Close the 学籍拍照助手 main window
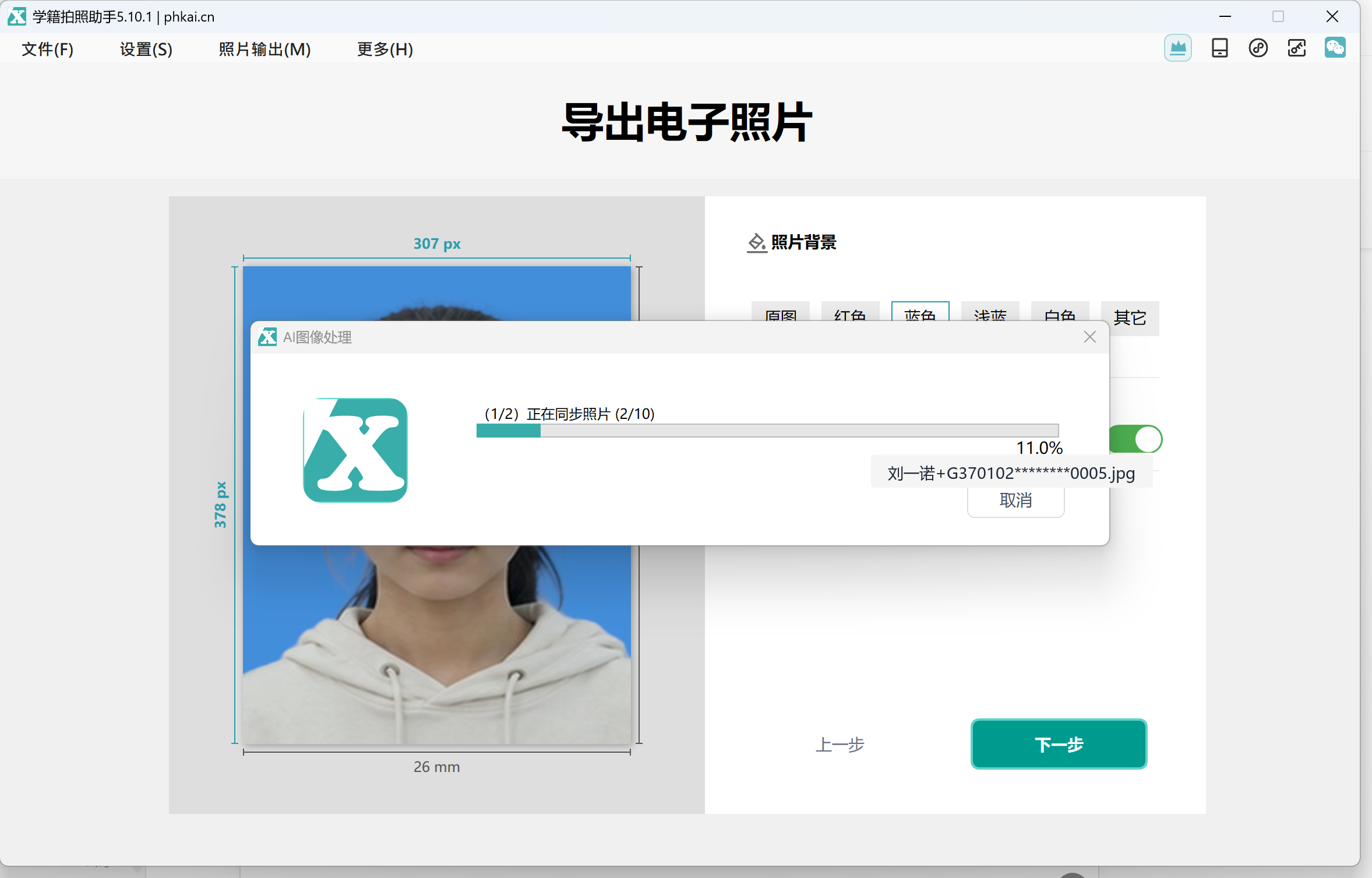The height and width of the screenshot is (878, 1372). pos(1332,16)
